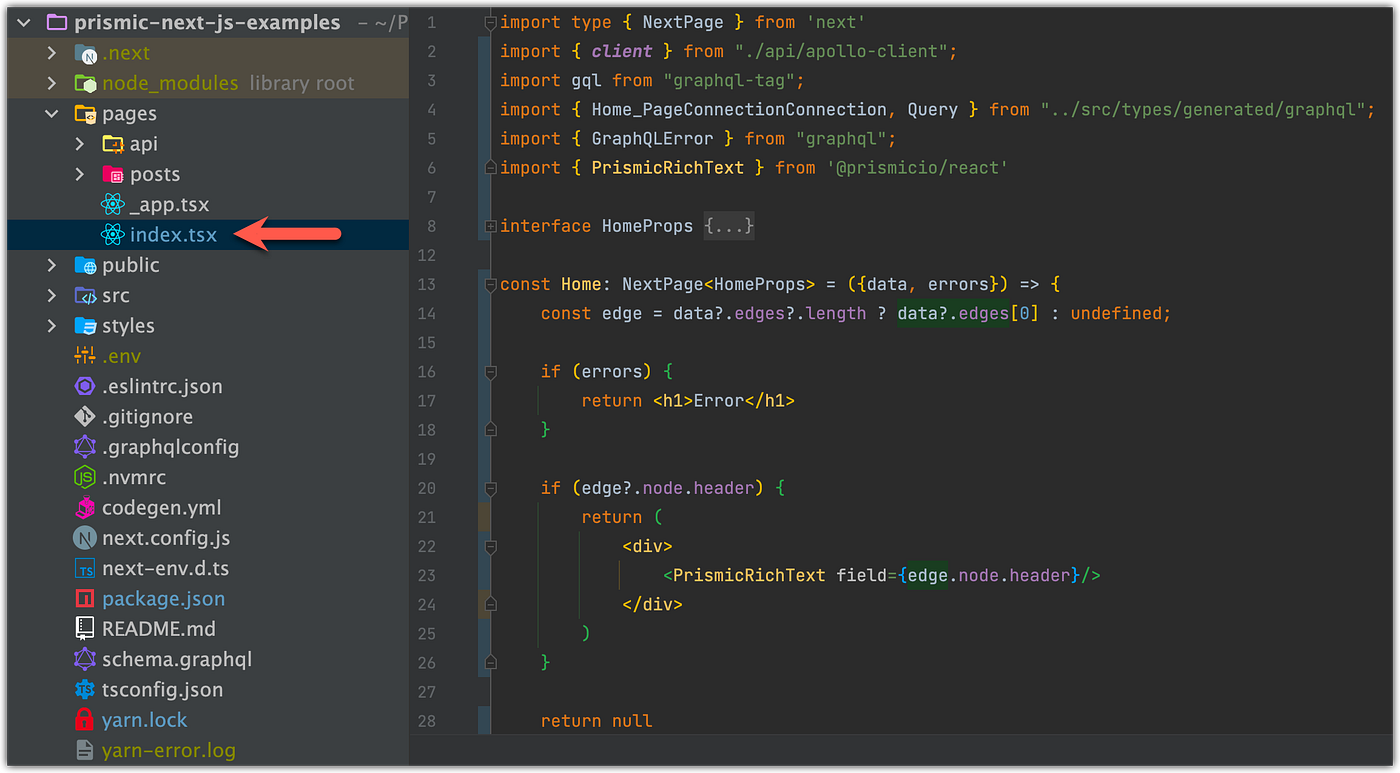Click the YAML icon beside codegen.yml
The height and width of the screenshot is (773, 1400).
pos(83,508)
